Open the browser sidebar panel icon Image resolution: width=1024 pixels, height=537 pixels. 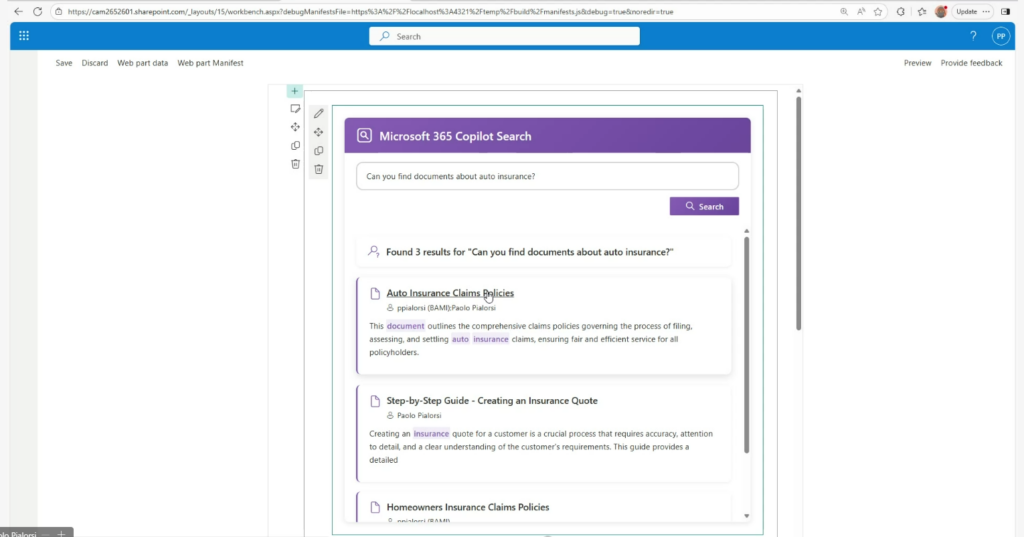1006,12
